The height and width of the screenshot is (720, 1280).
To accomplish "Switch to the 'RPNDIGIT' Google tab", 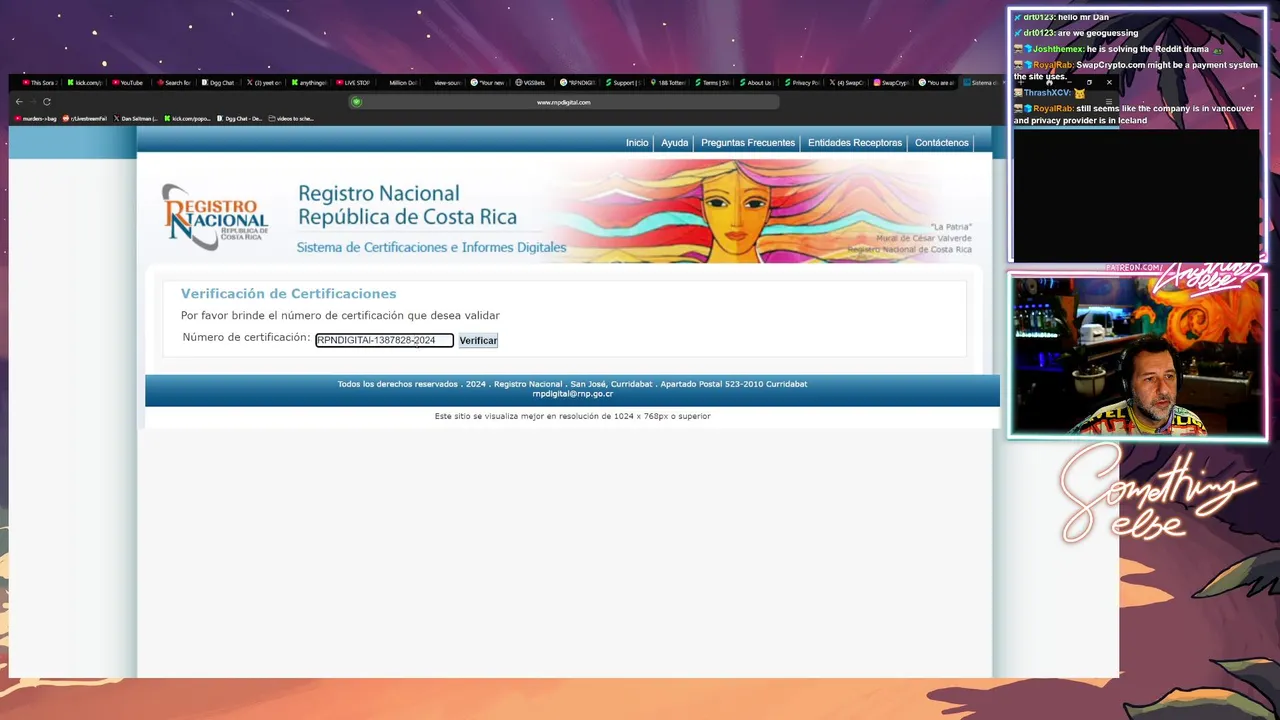I will click(x=577, y=83).
